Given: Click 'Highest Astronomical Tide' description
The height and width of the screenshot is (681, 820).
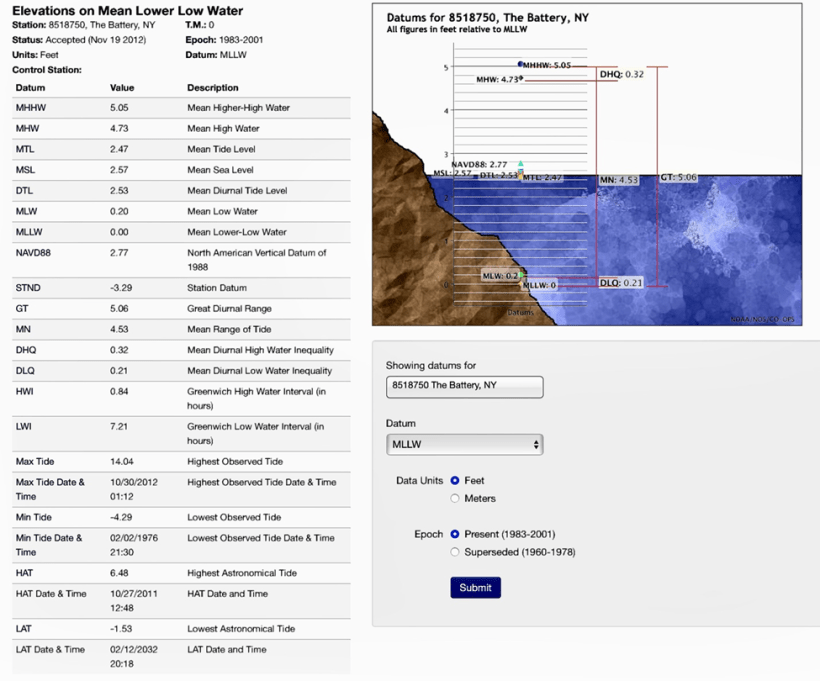Looking at the screenshot, I should tap(242, 573).
